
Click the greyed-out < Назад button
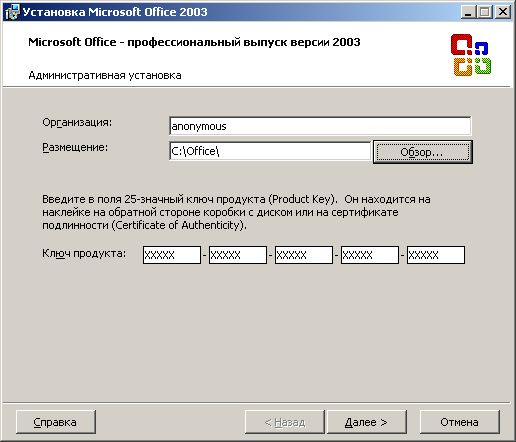click(x=284, y=422)
